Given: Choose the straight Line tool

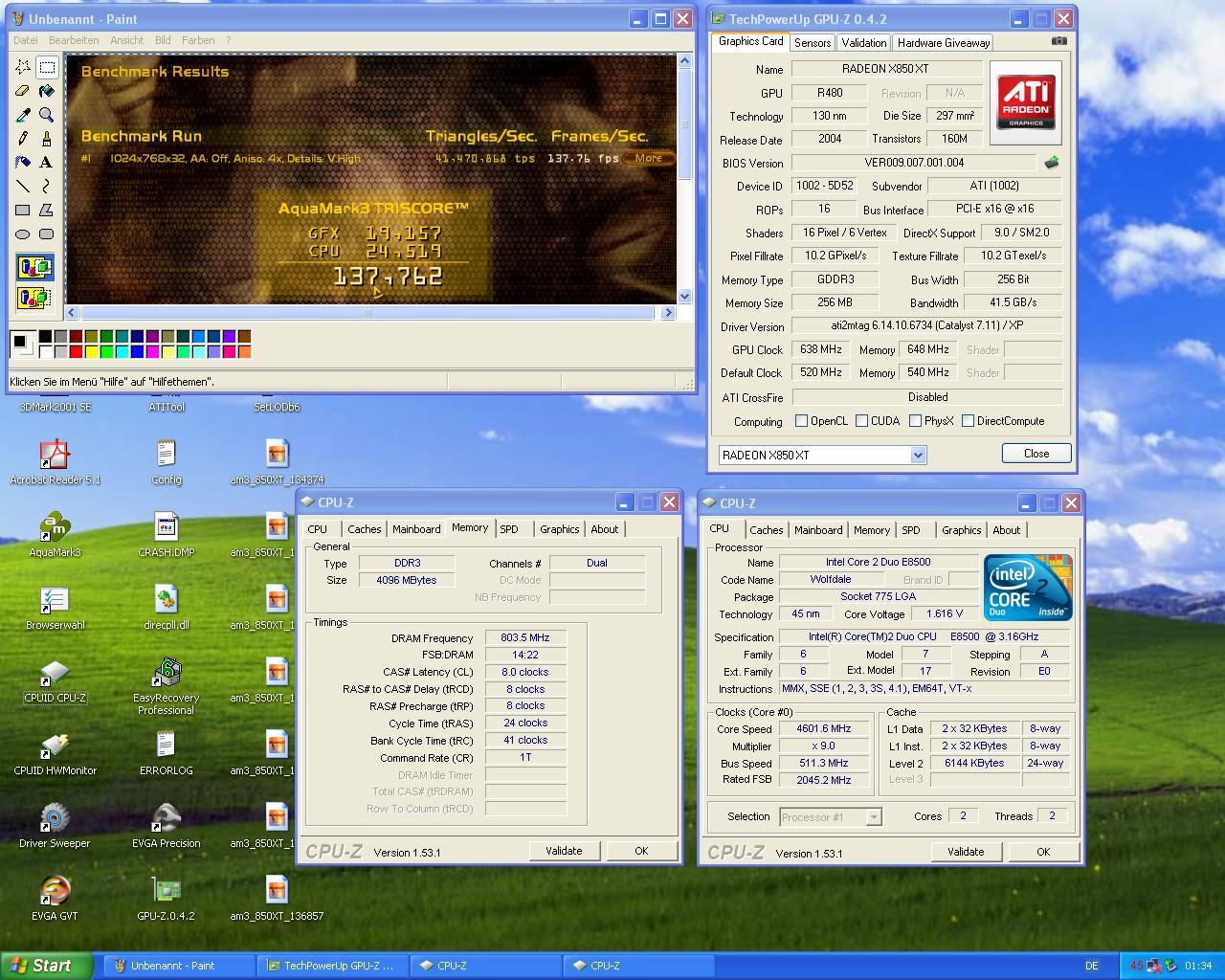Looking at the screenshot, I should [23, 187].
